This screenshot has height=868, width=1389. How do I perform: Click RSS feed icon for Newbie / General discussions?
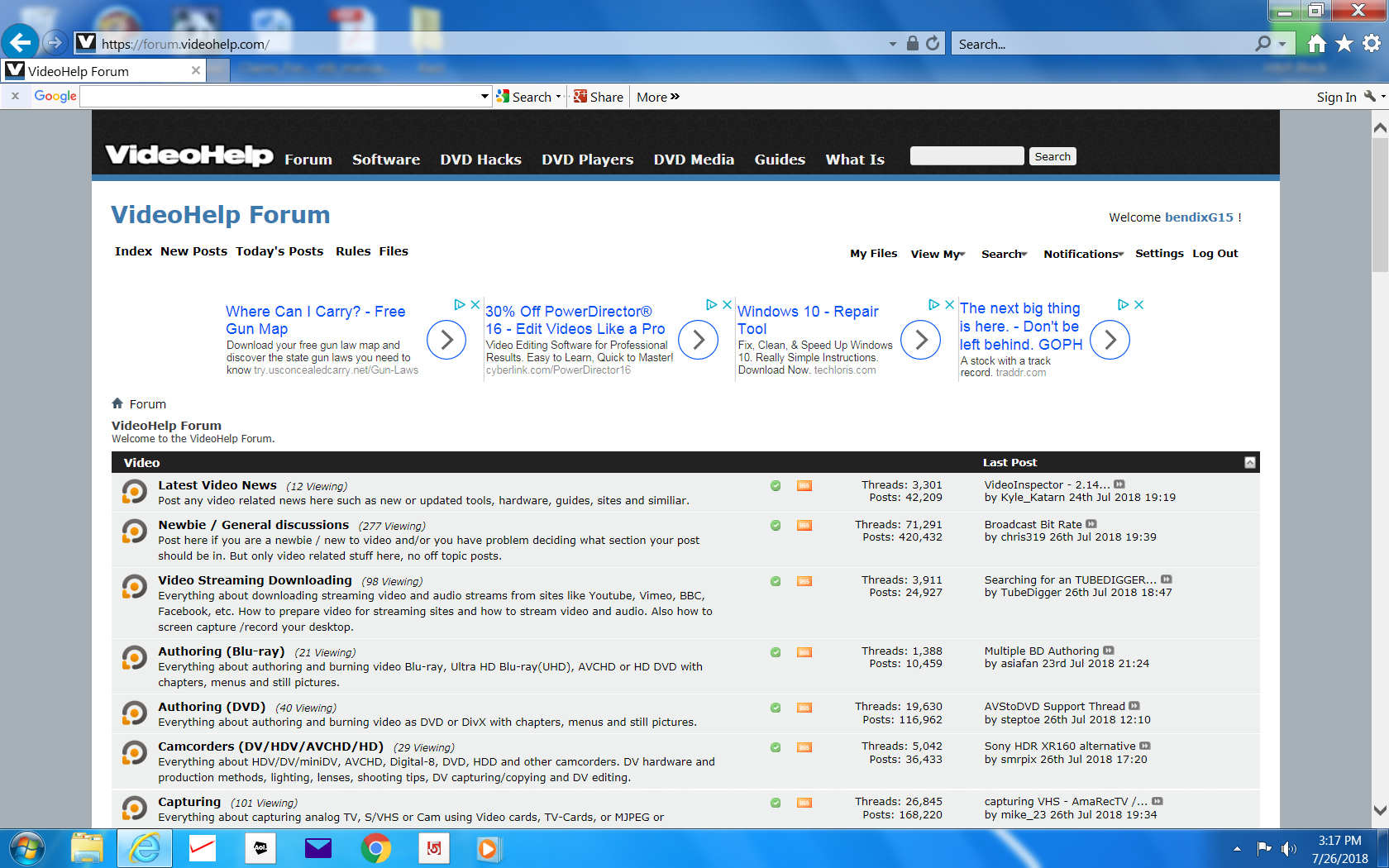(804, 526)
